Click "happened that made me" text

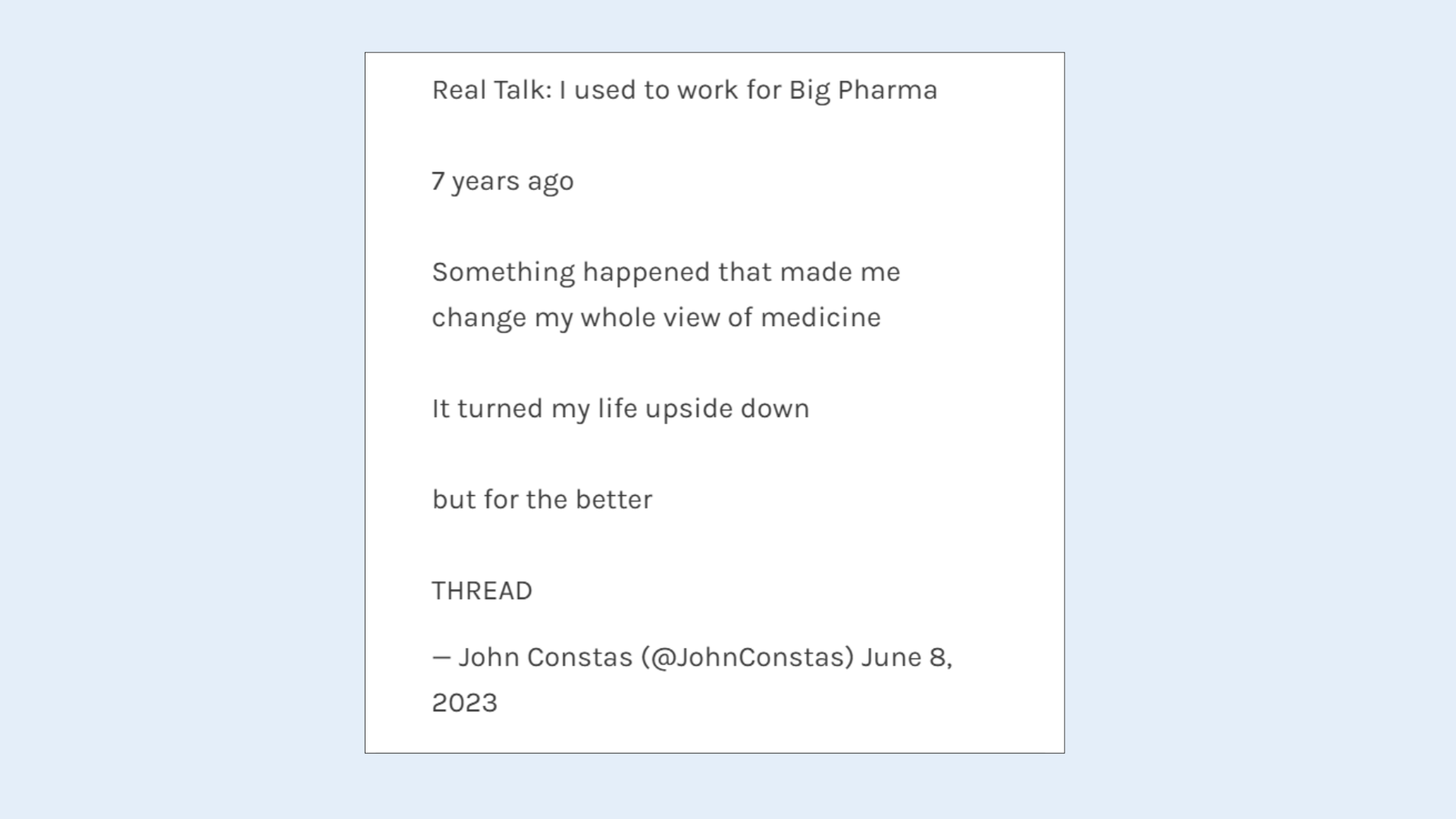click(x=741, y=272)
